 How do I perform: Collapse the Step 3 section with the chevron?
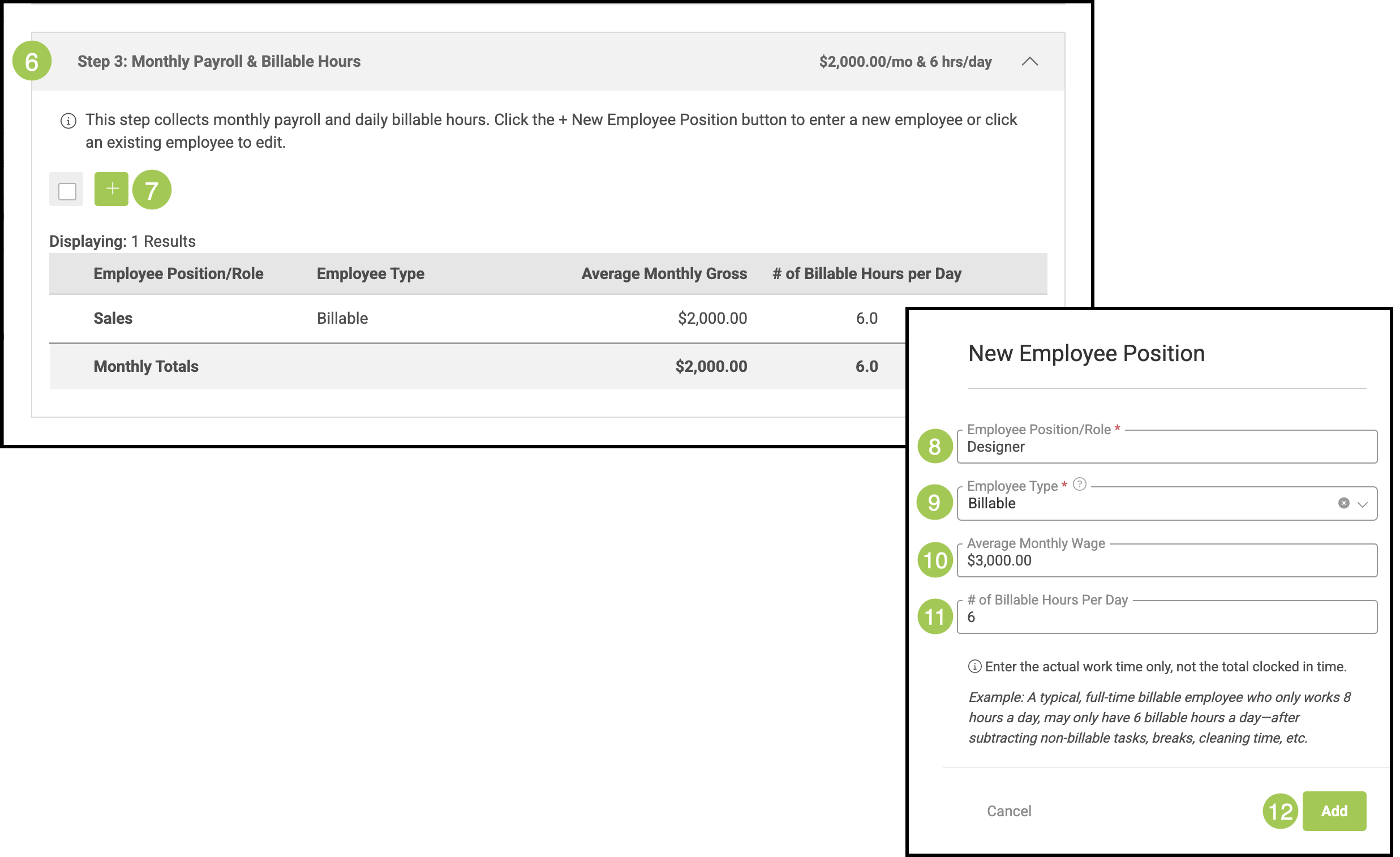click(x=1029, y=61)
